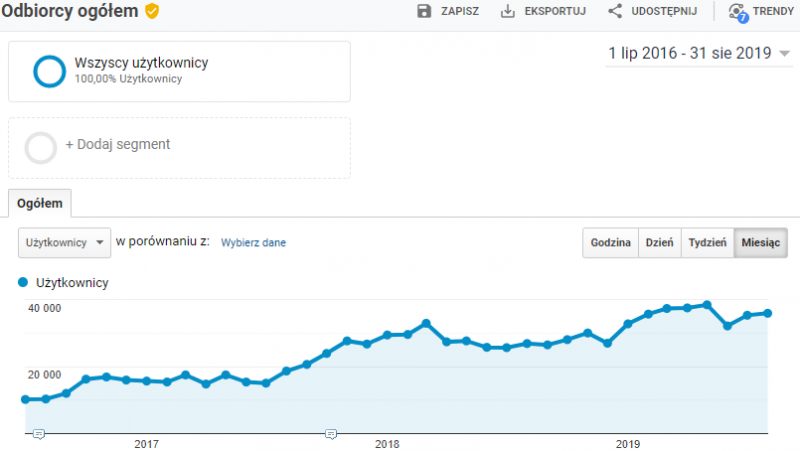This screenshot has width=800, height=451.
Task: Open the Użytkownicy metric dropdown
Action: click(65, 243)
